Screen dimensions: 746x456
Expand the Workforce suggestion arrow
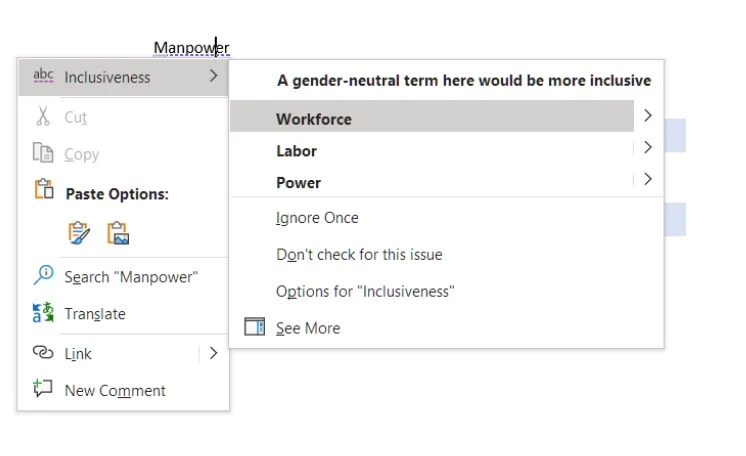(648, 117)
